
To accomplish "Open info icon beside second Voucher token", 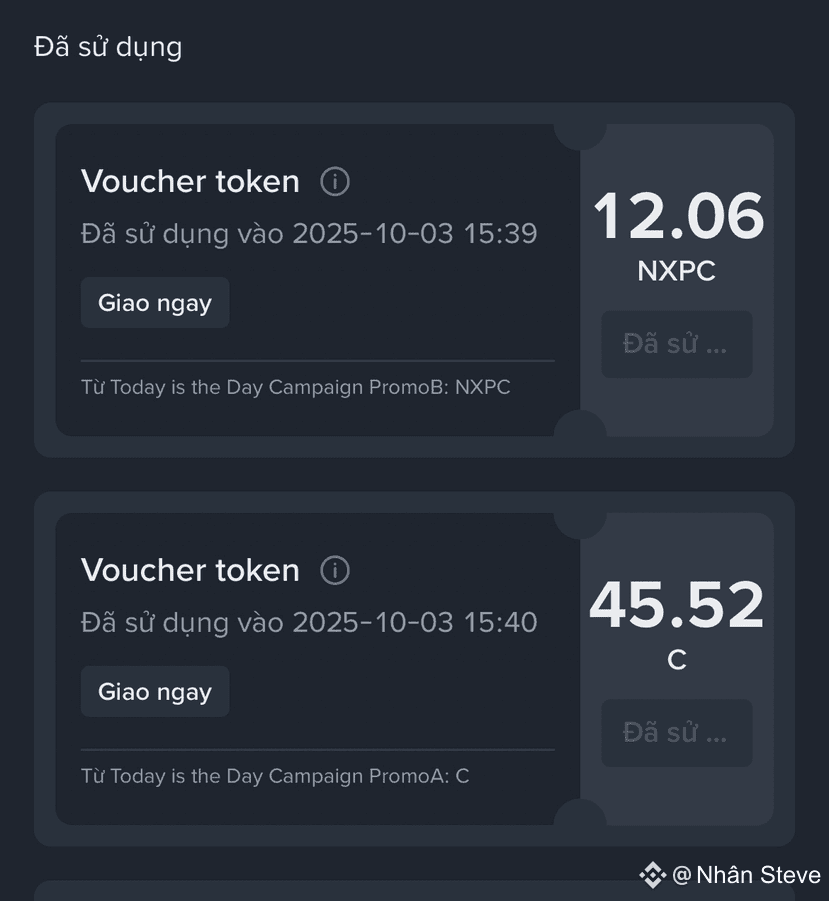I will click(335, 571).
